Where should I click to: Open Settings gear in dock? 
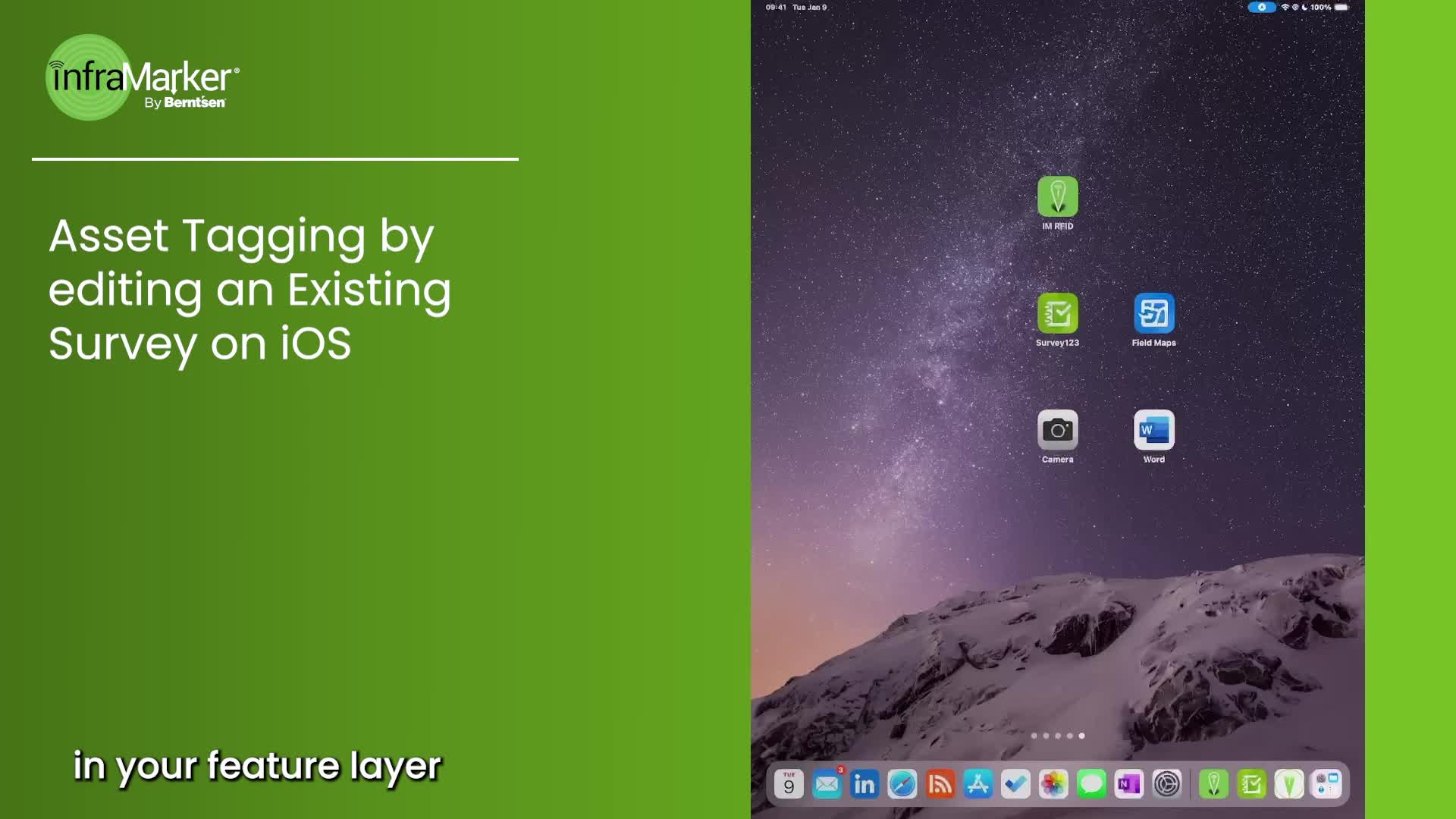click(x=1167, y=784)
